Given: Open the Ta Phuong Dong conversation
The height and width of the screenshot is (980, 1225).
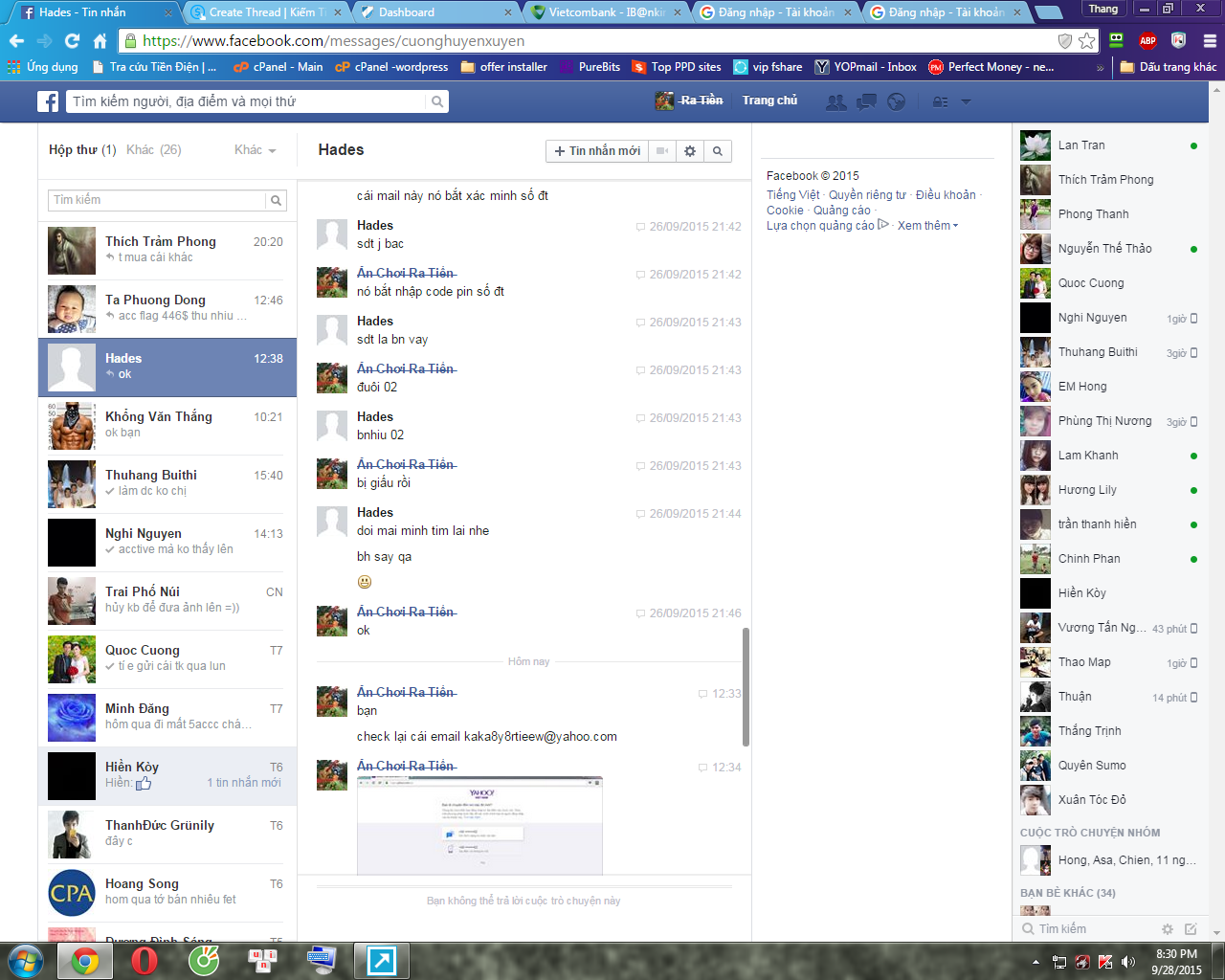Looking at the screenshot, I should (x=167, y=309).
